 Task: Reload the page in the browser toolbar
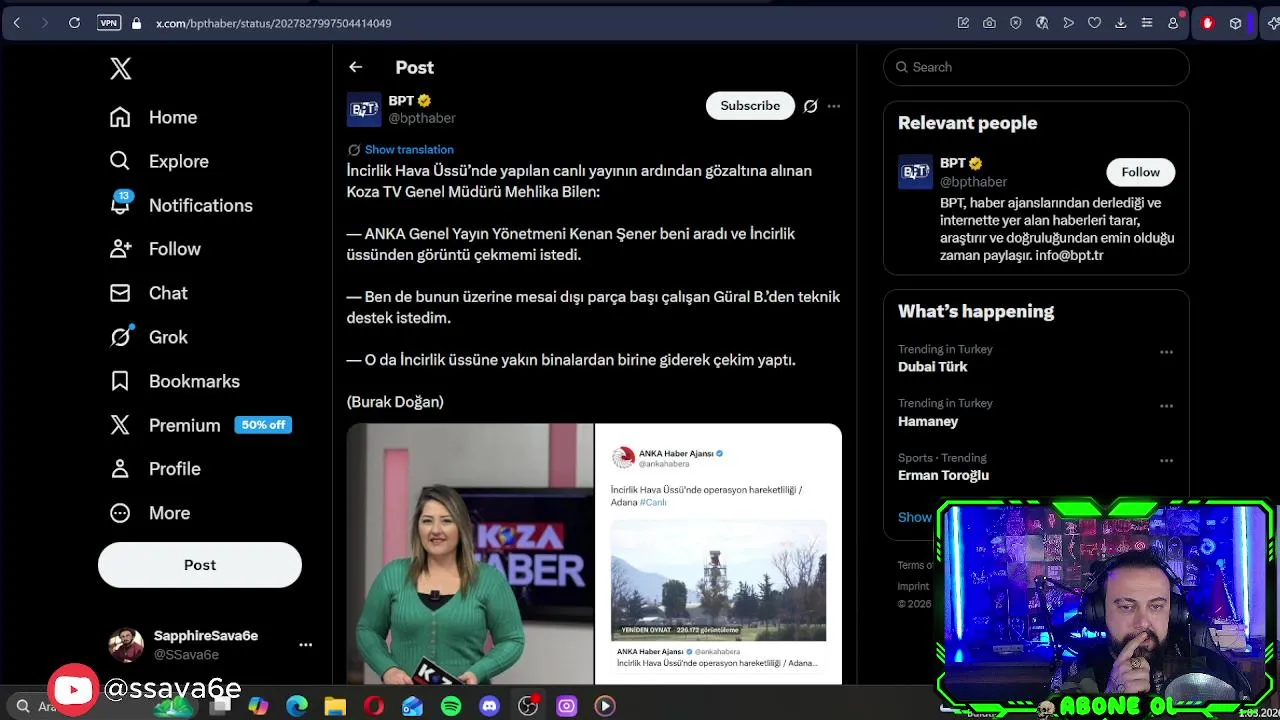tap(74, 23)
